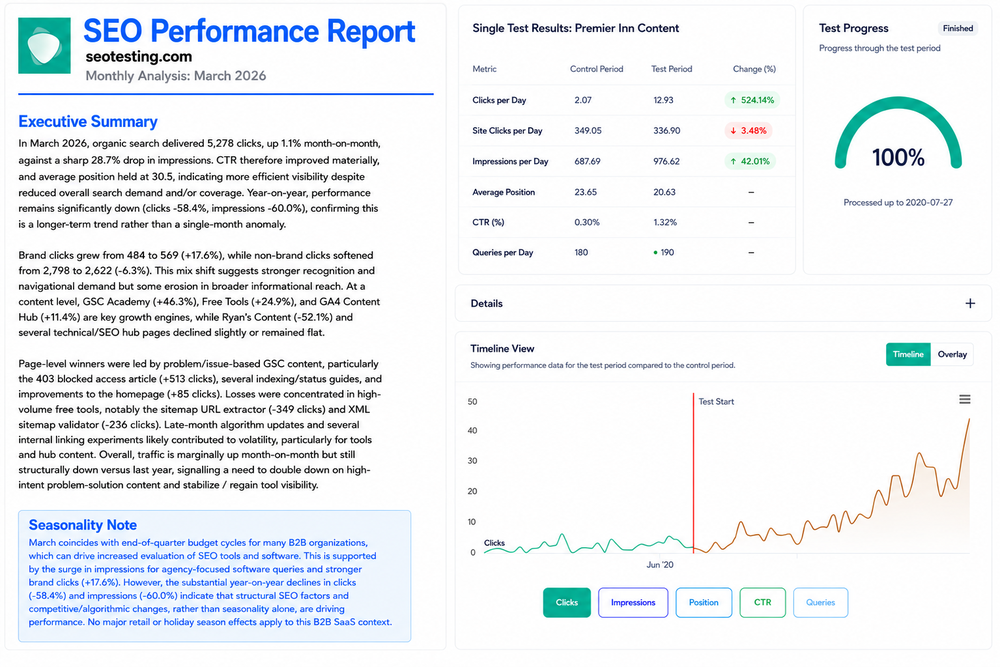
Task: Toggle the Position metric button
Action: click(x=703, y=603)
